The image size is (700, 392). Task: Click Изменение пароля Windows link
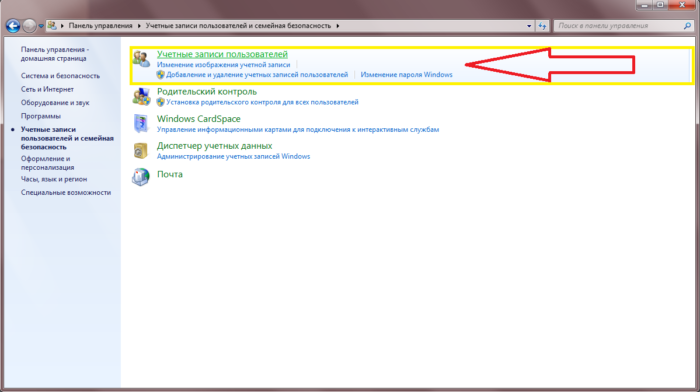tap(406, 75)
